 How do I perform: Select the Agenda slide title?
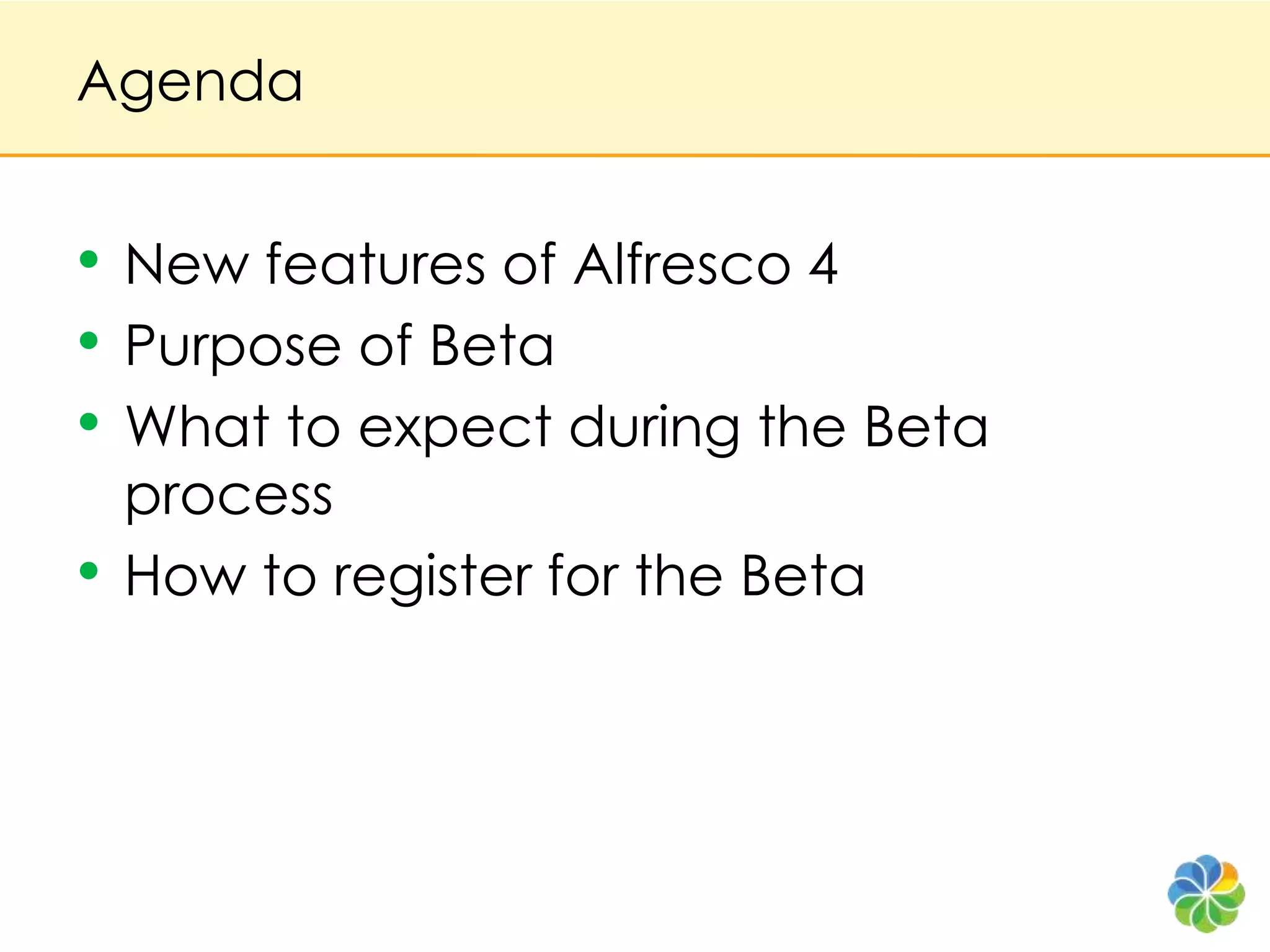pos(190,84)
